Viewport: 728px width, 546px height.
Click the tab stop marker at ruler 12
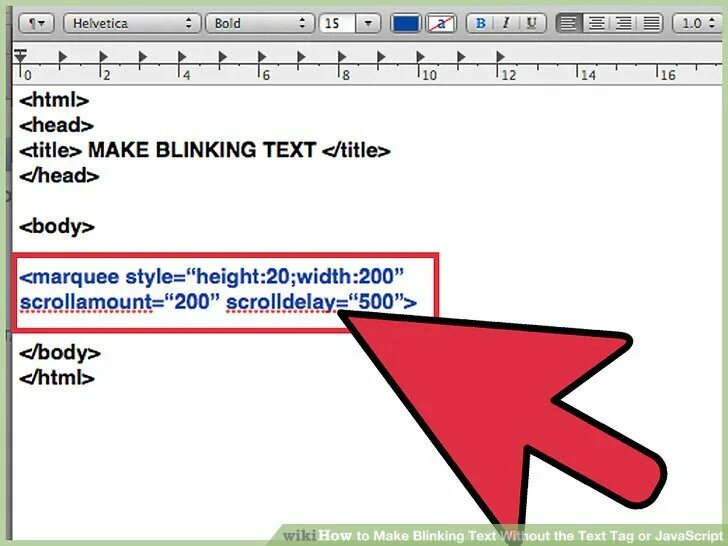[x=500, y=57]
